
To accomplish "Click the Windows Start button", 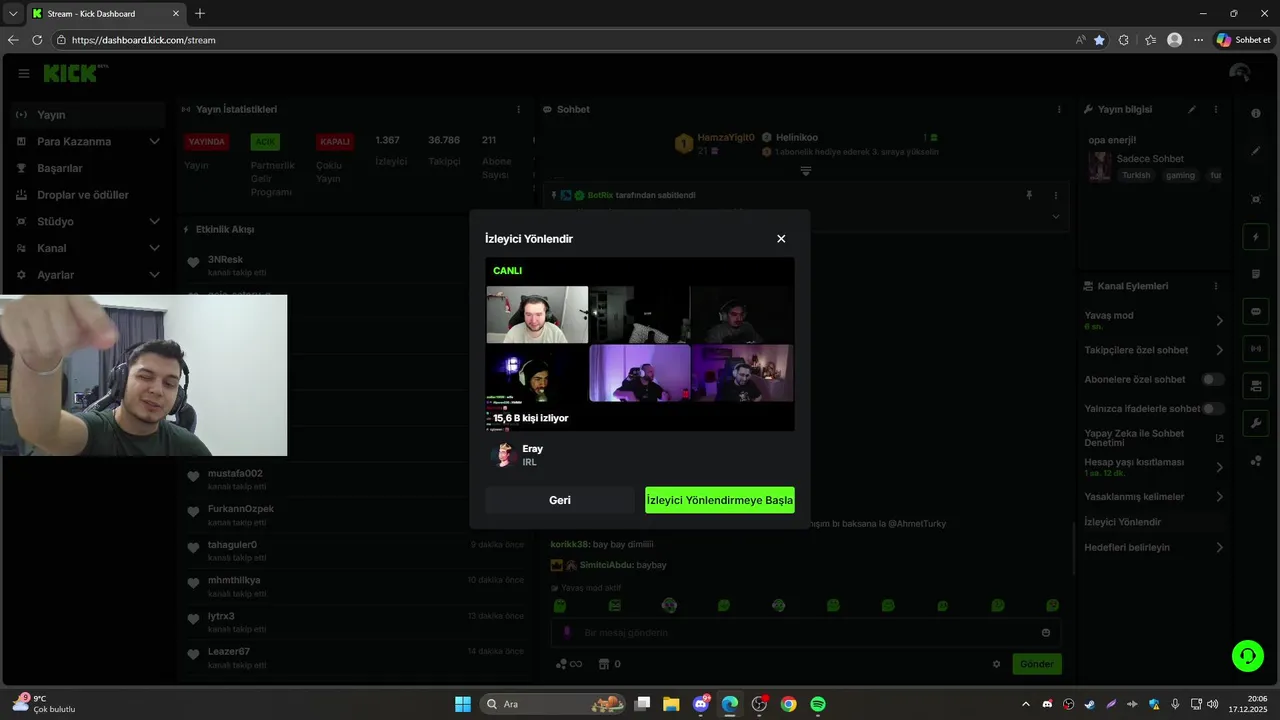I will pyautogui.click(x=463, y=704).
